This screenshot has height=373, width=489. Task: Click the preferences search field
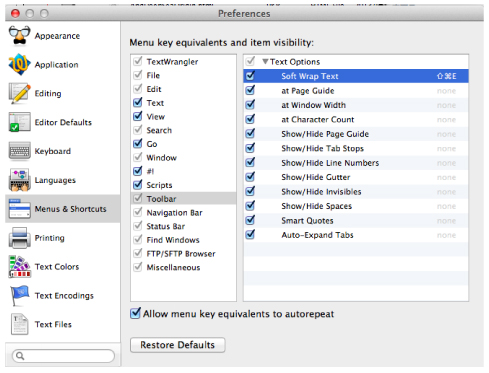pos(63,356)
